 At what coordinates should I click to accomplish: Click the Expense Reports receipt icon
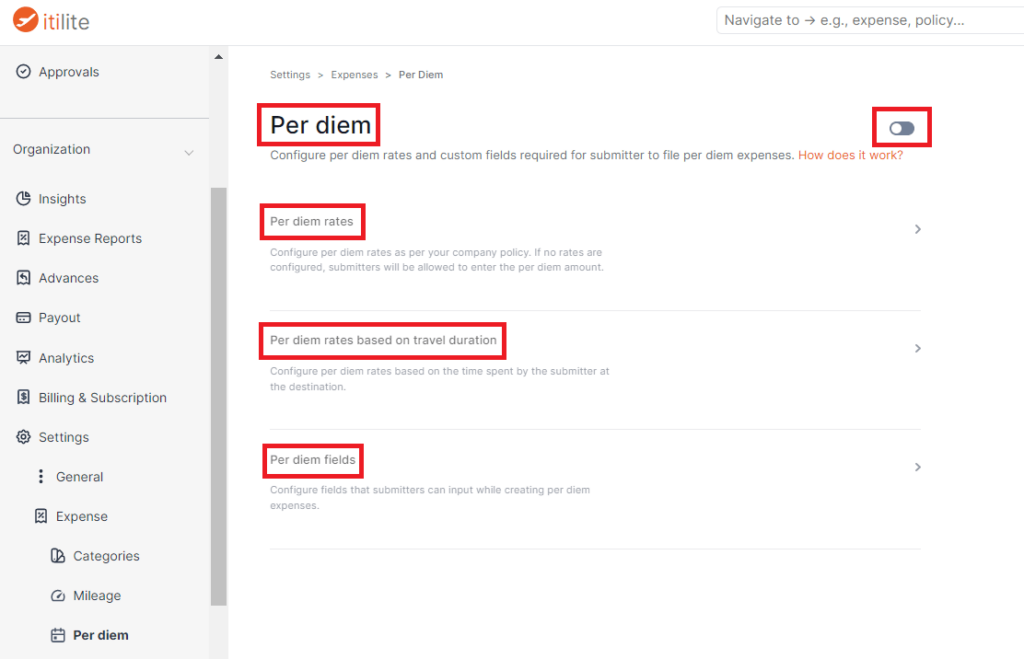24,238
